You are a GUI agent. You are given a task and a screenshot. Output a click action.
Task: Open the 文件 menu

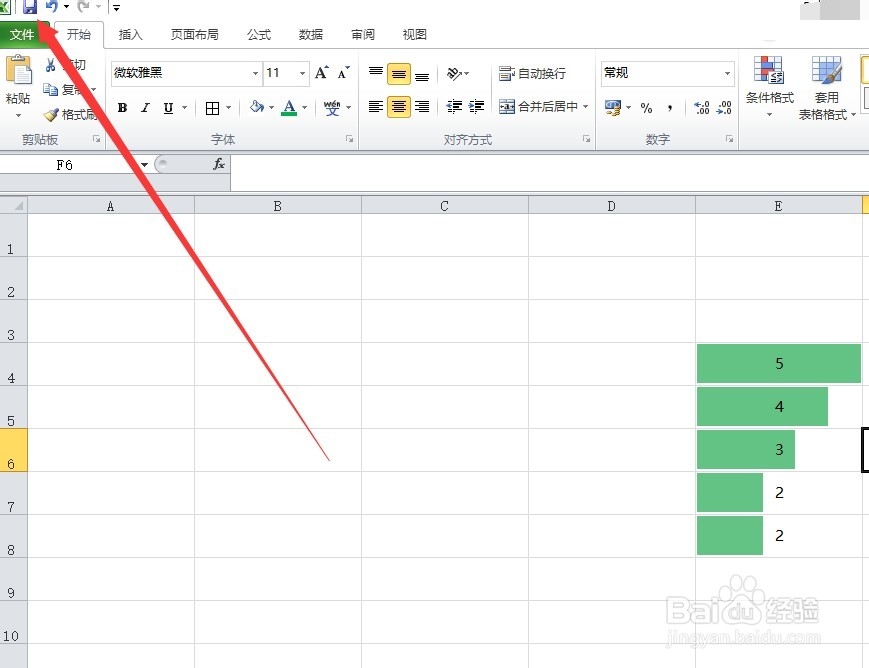pyautogui.click(x=24, y=33)
